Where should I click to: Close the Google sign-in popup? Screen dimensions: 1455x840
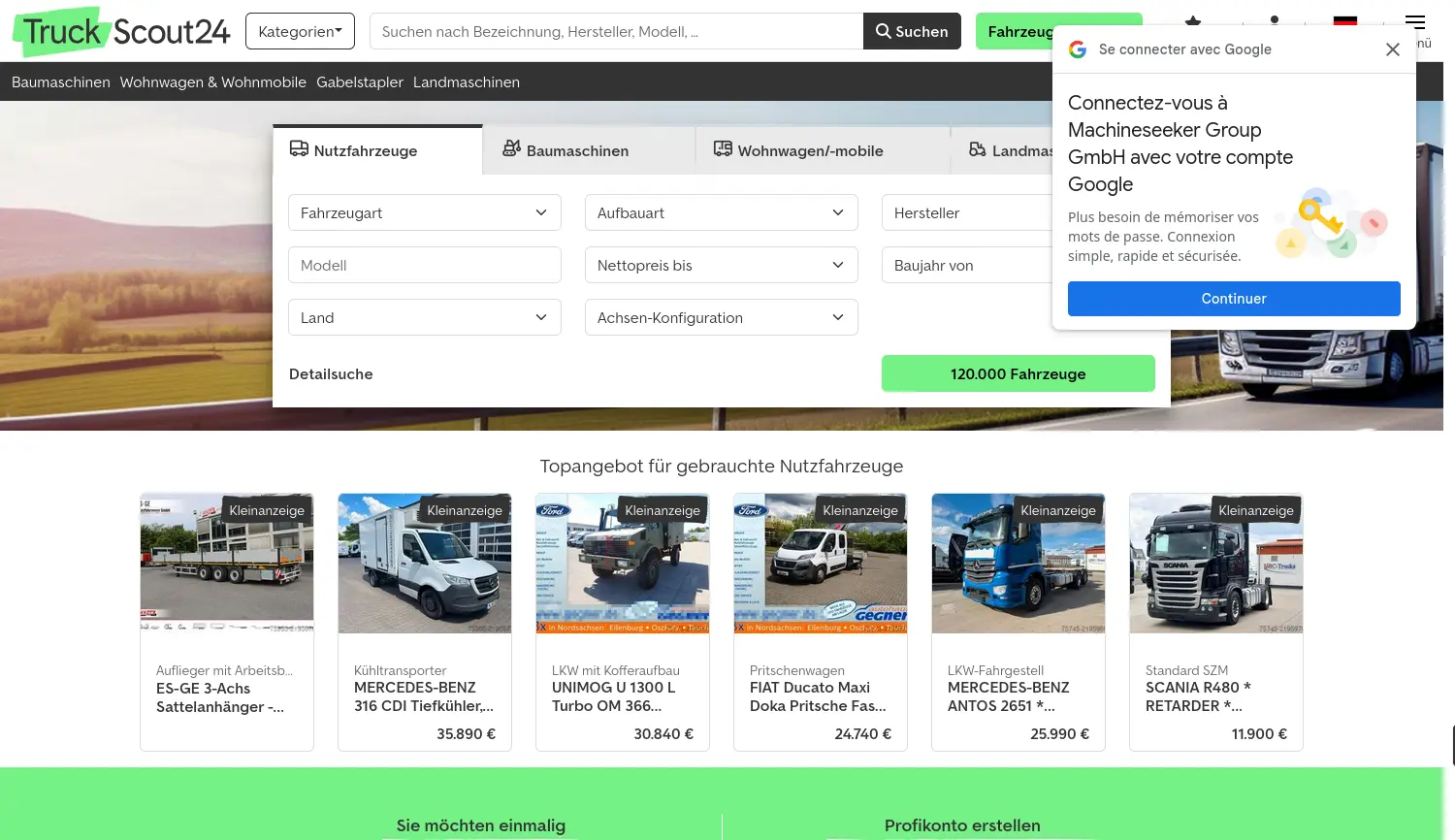(1393, 49)
